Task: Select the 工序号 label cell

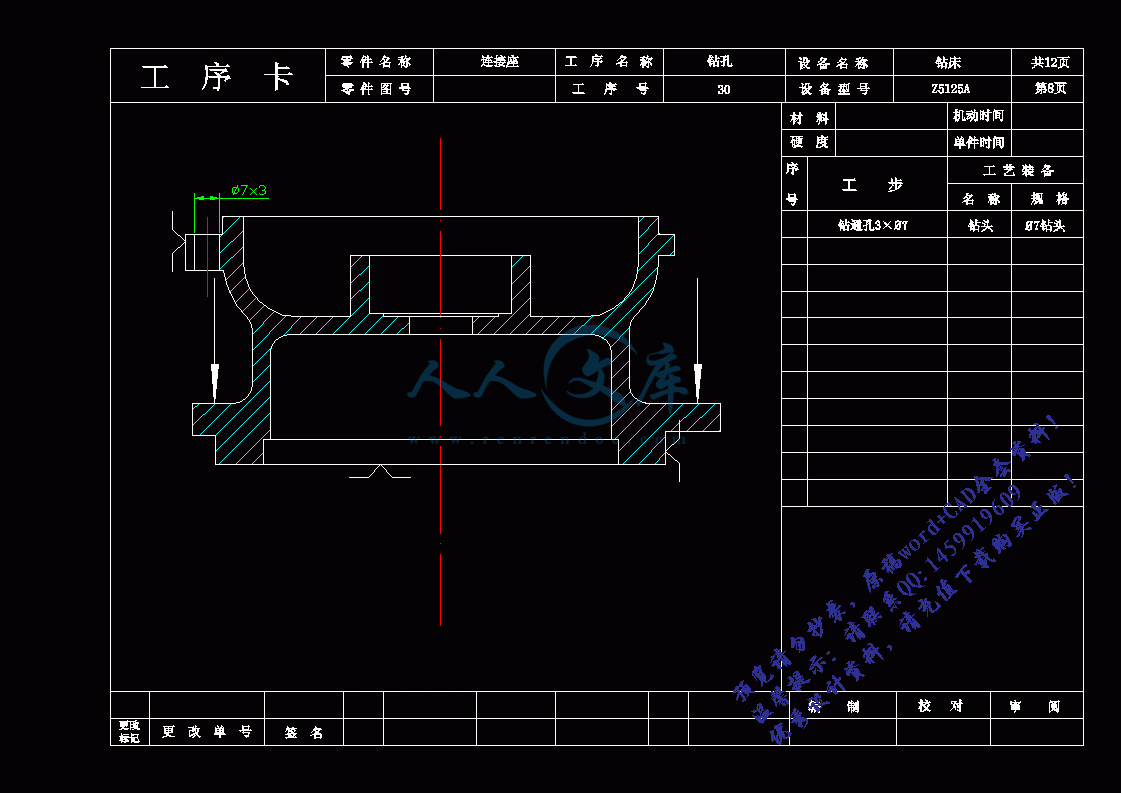Action: click(x=609, y=89)
